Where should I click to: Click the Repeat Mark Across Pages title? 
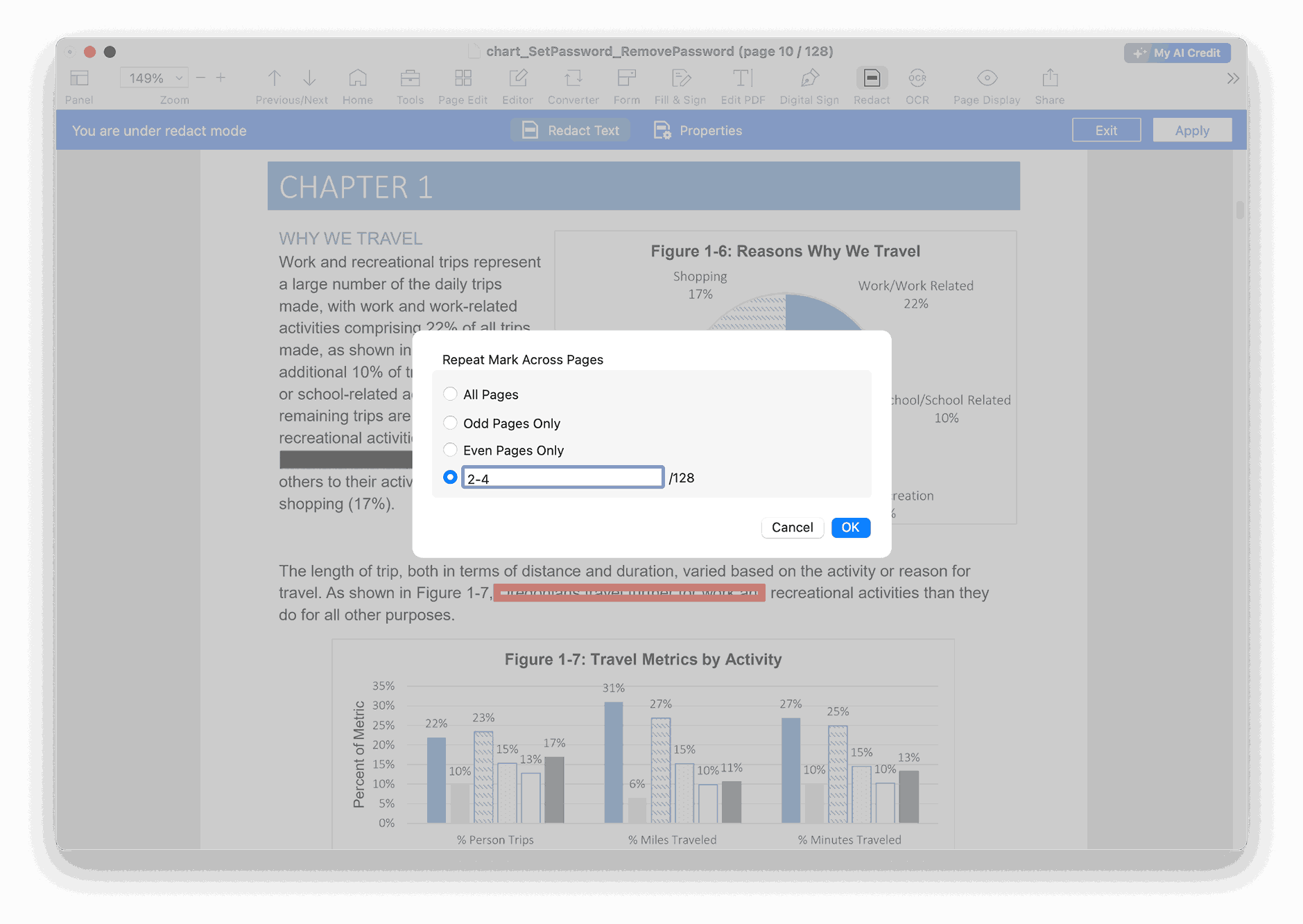click(x=523, y=360)
